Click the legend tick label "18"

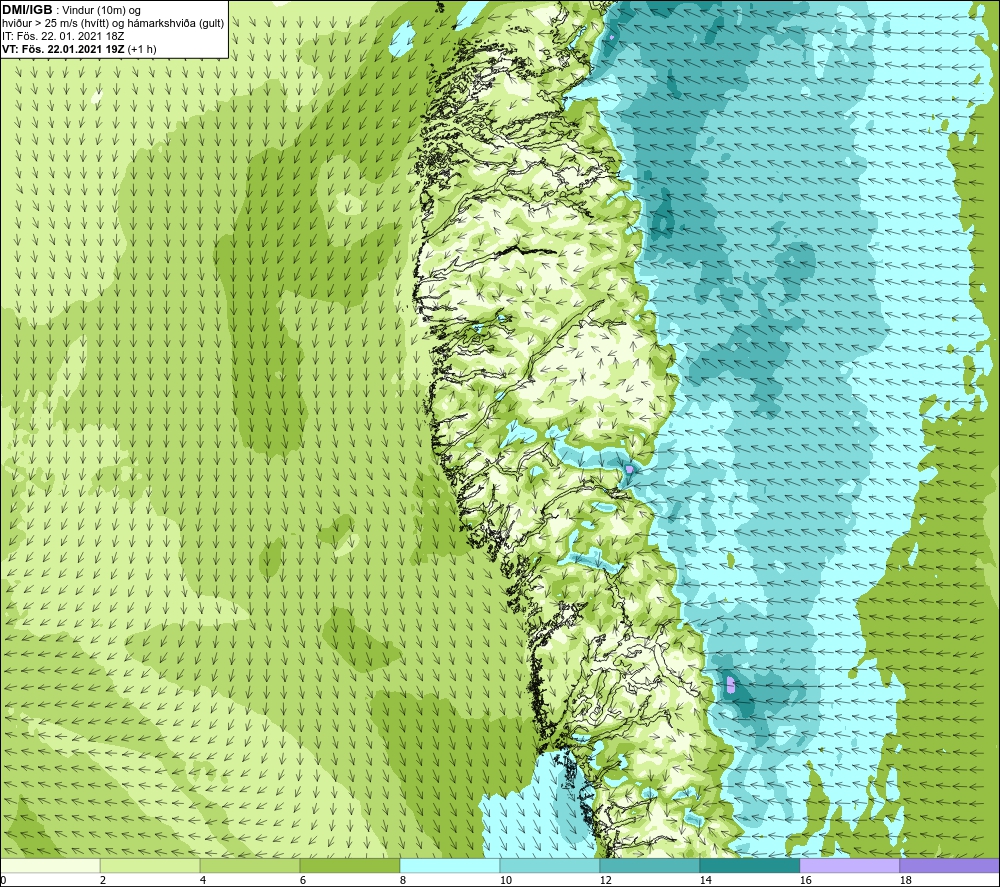(x=906, y=880)
